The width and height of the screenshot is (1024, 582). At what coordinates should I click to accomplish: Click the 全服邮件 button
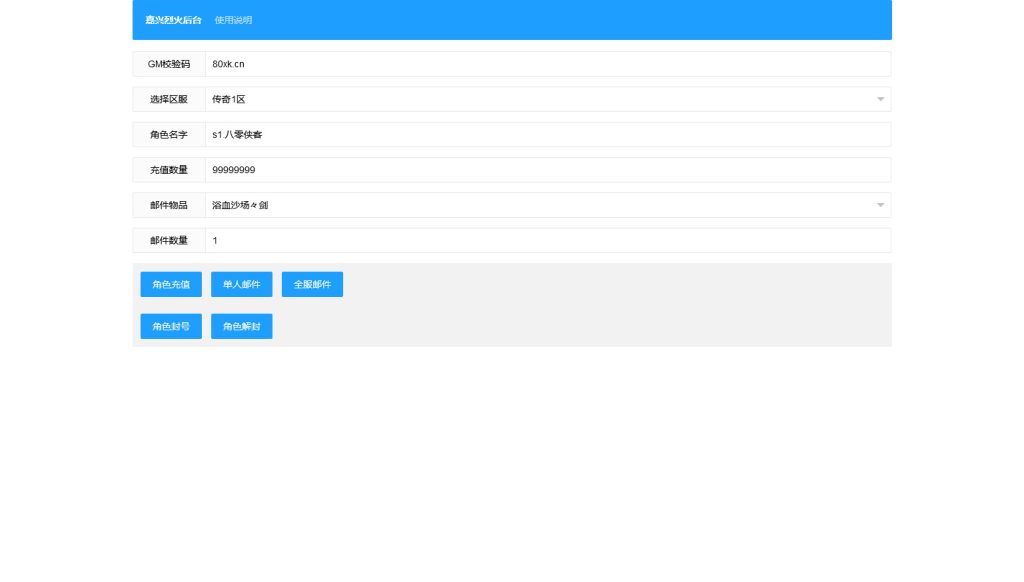point(312,284)
